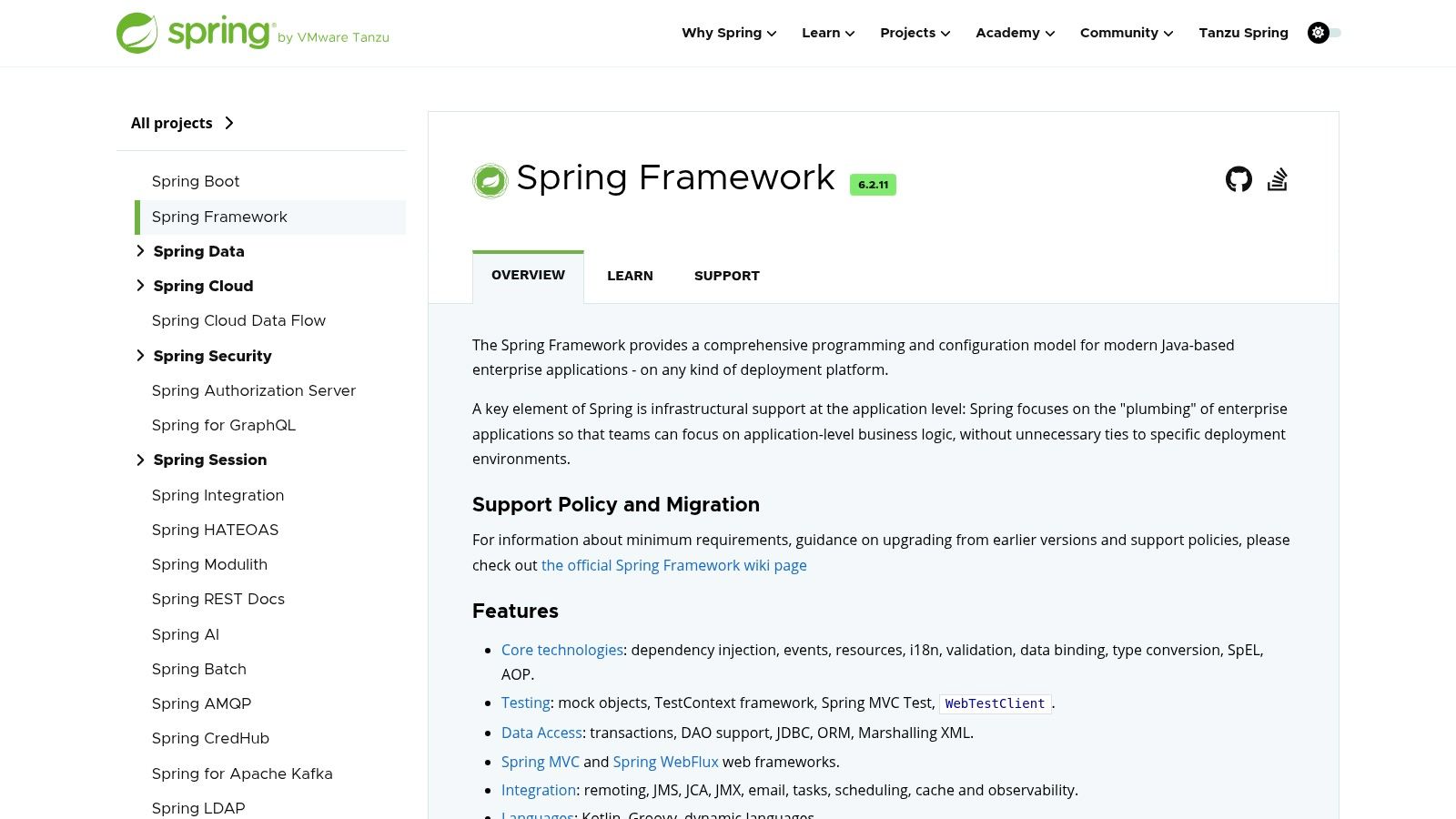The height and width of the screenshot is (819, 1456).
Task: Open Spring AMQP in sidebar
Action: pyautogui.click(x=201, y=703)
